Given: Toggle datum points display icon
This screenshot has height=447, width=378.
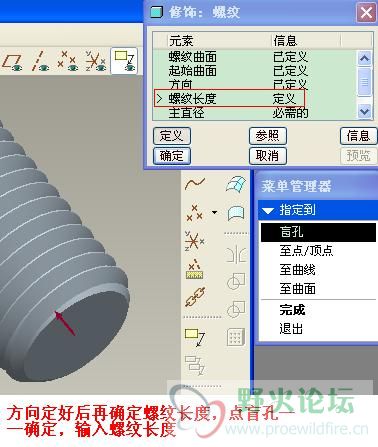Looking at the screenshot, I should point(68,62).
